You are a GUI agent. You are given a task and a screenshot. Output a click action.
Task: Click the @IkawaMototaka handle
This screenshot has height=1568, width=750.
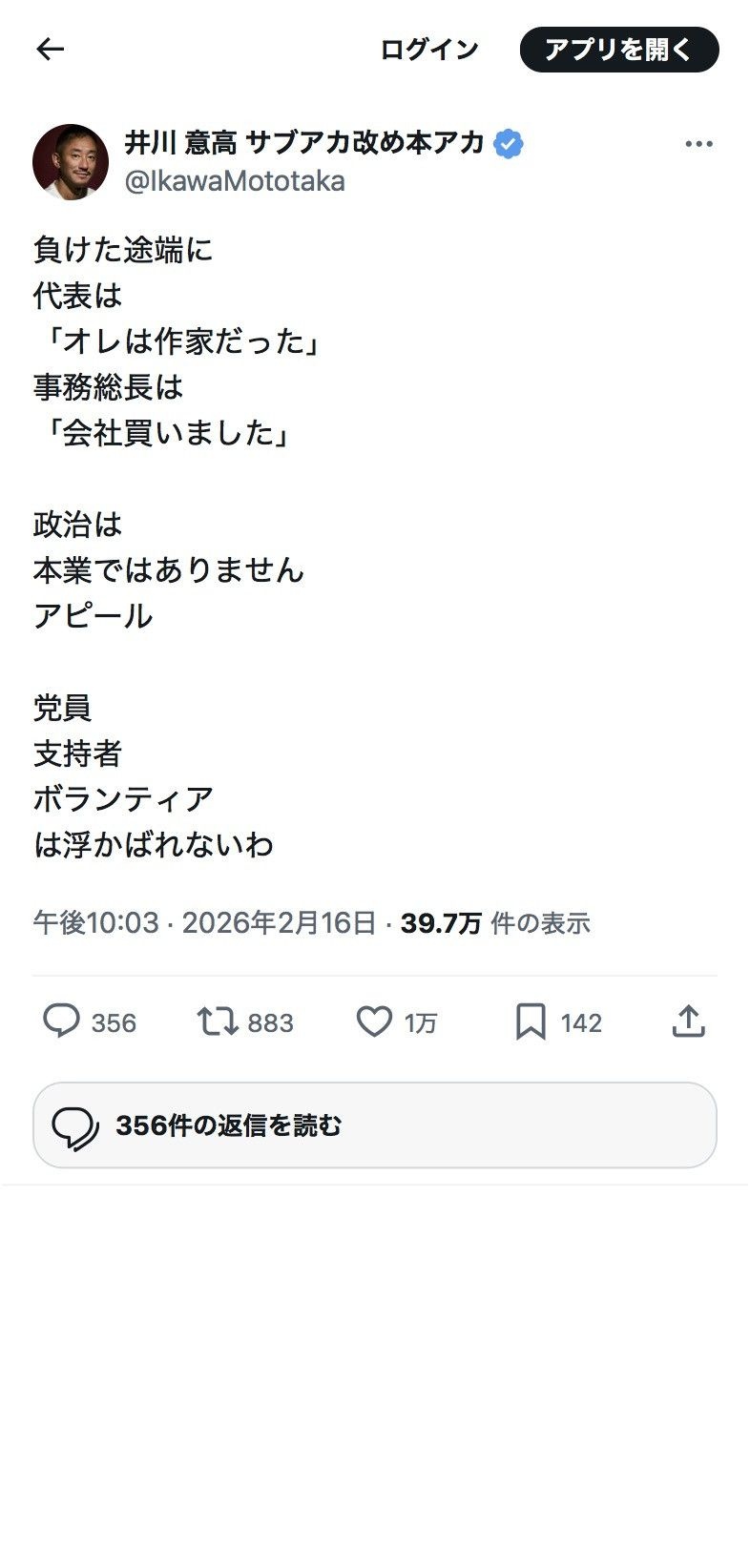(235, 180)
